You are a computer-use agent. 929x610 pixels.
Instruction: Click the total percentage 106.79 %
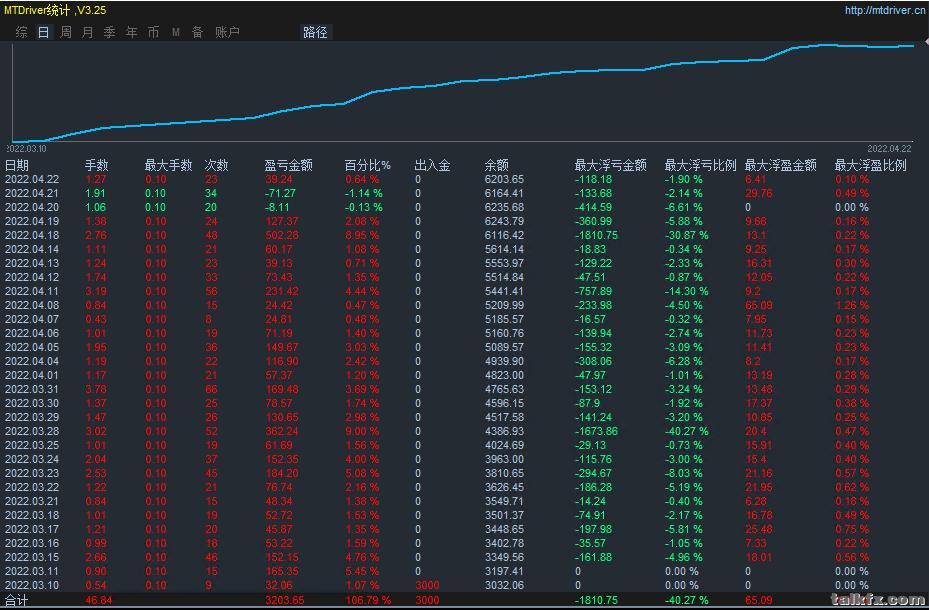coord(368,600)
